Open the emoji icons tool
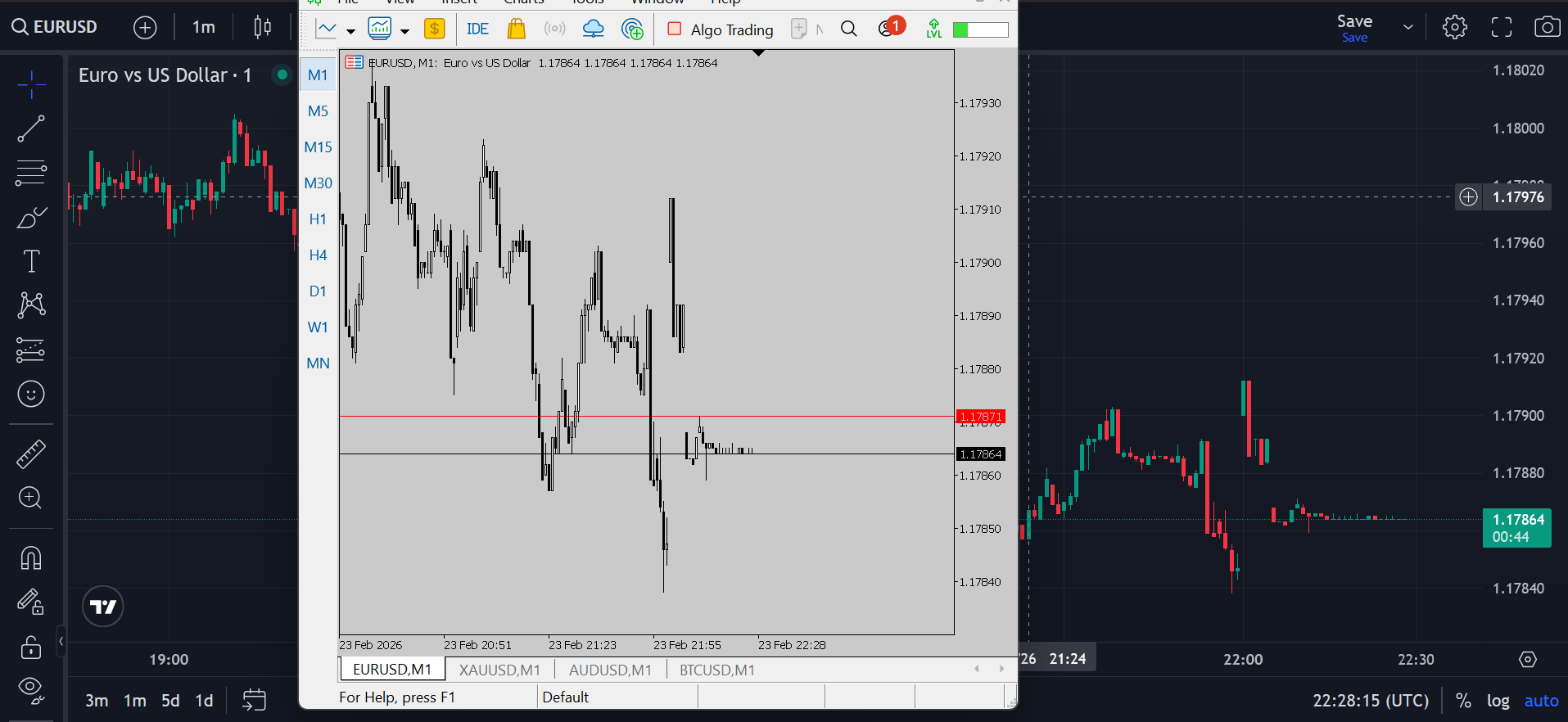Screen dimensions: 1568x722 click(x=31, y=394)
